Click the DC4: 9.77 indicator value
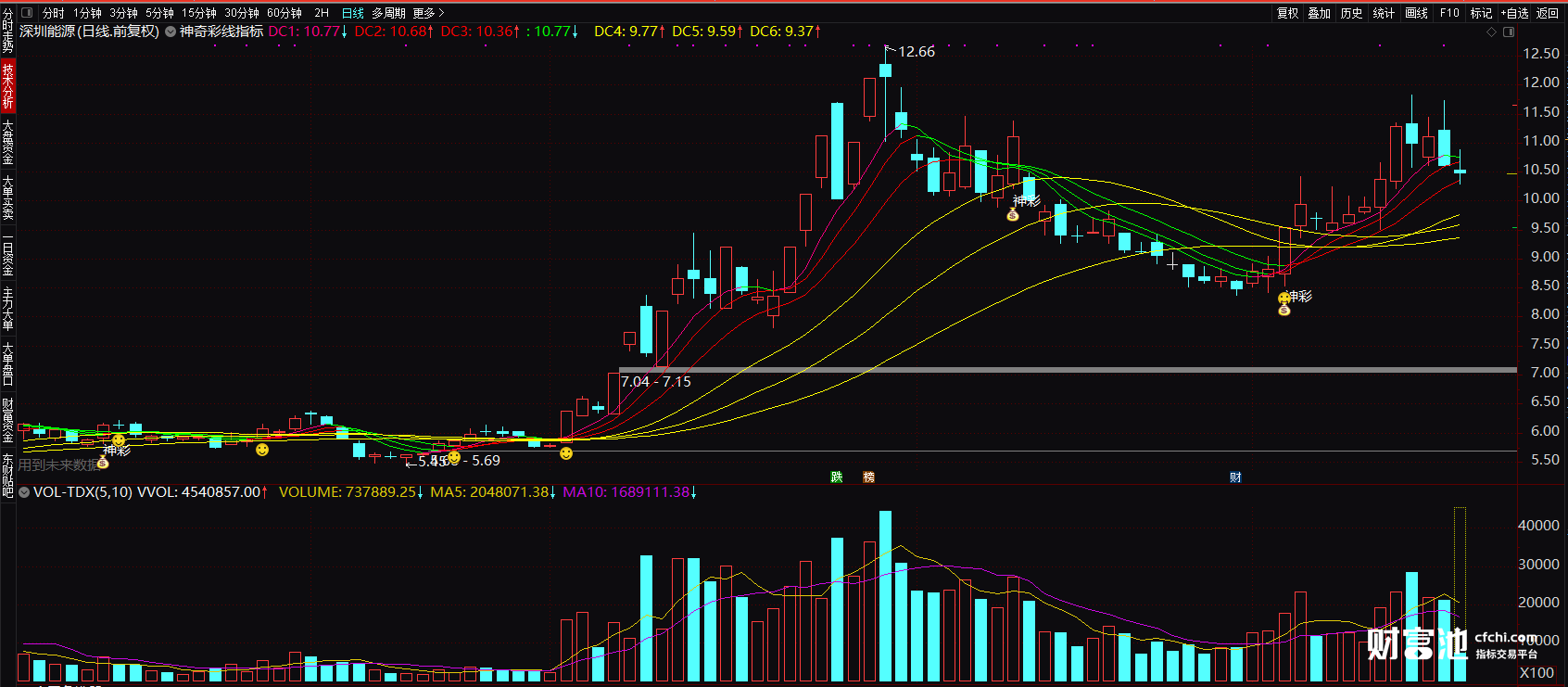This screenshot has width=1568, height=687. [626, 32]
